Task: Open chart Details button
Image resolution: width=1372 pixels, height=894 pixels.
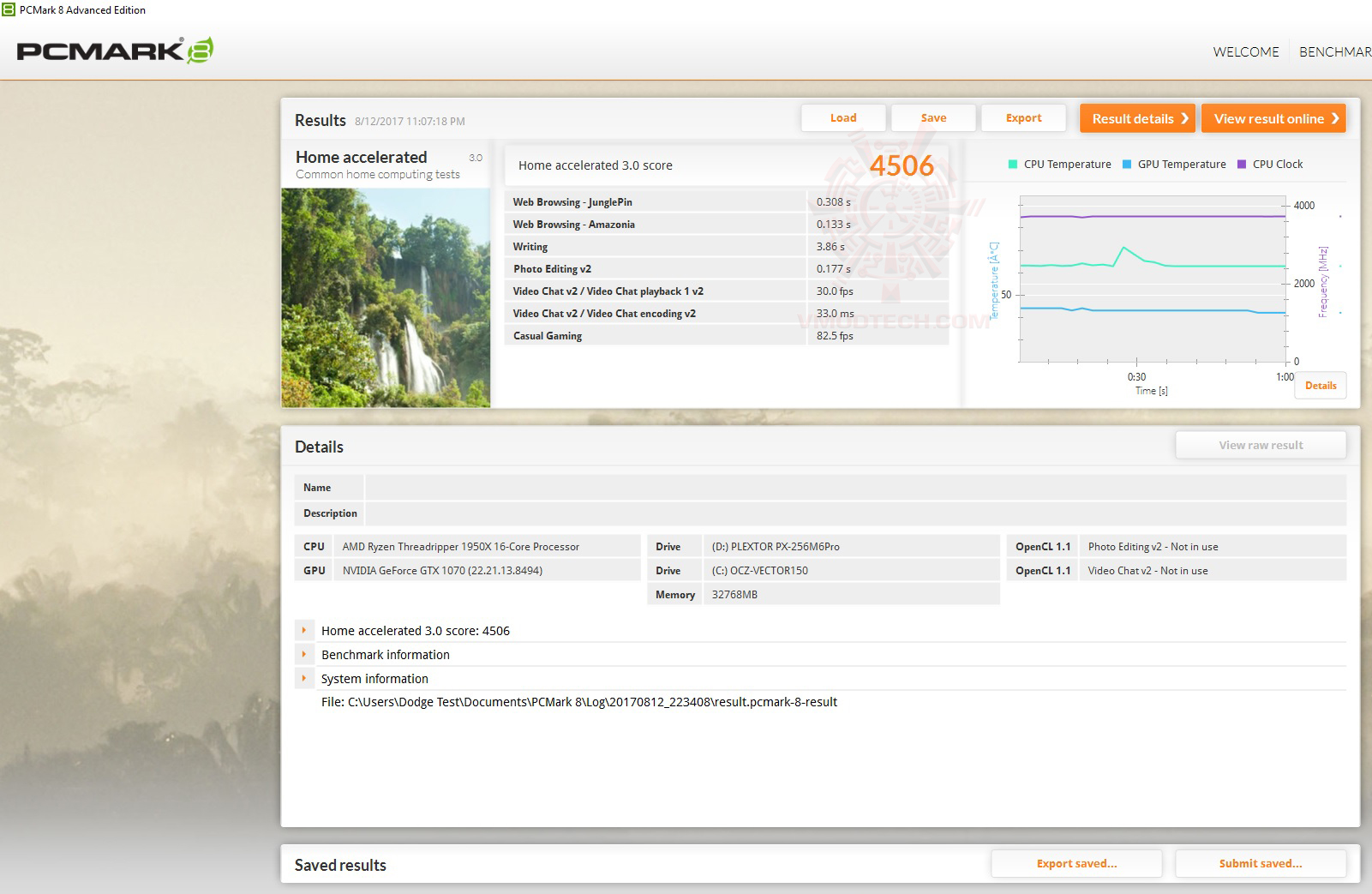Action: 1321,386
